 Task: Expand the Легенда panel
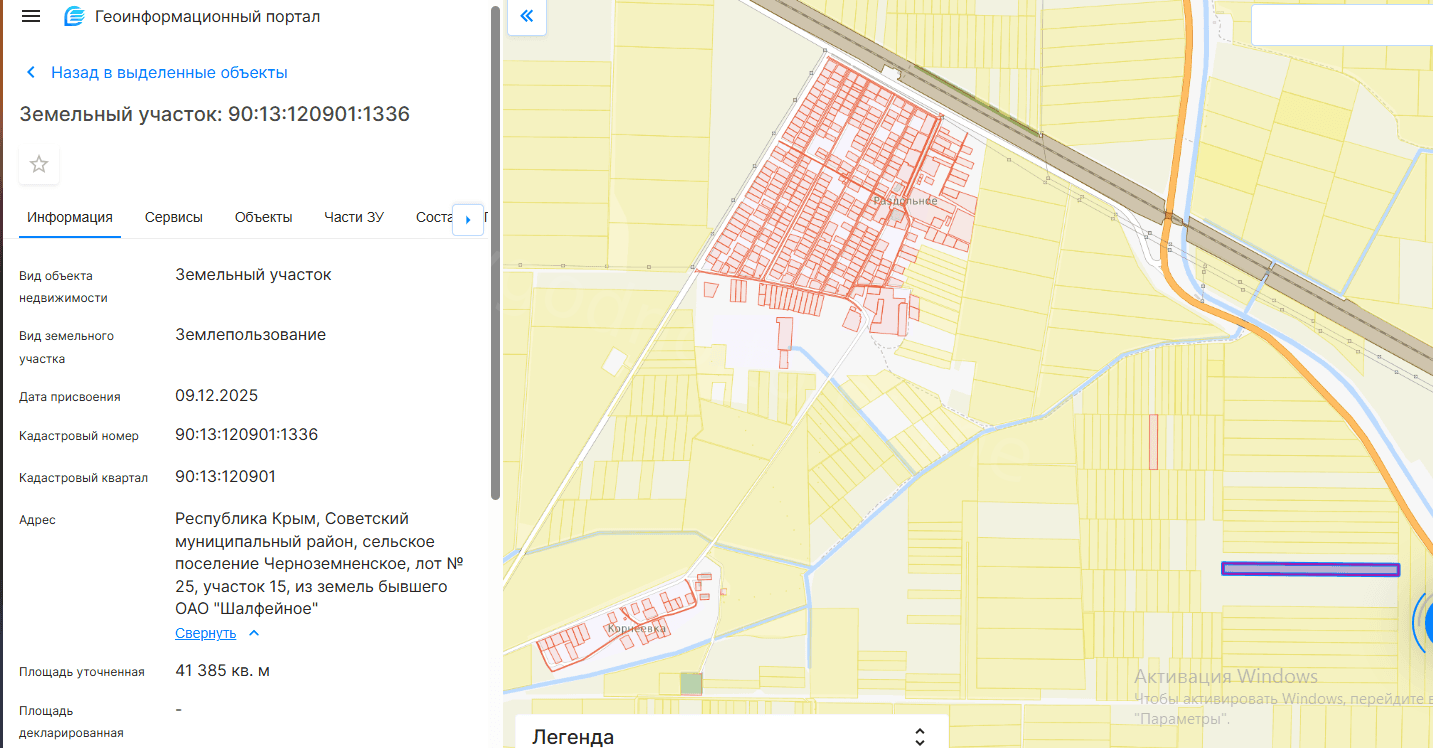920,736
